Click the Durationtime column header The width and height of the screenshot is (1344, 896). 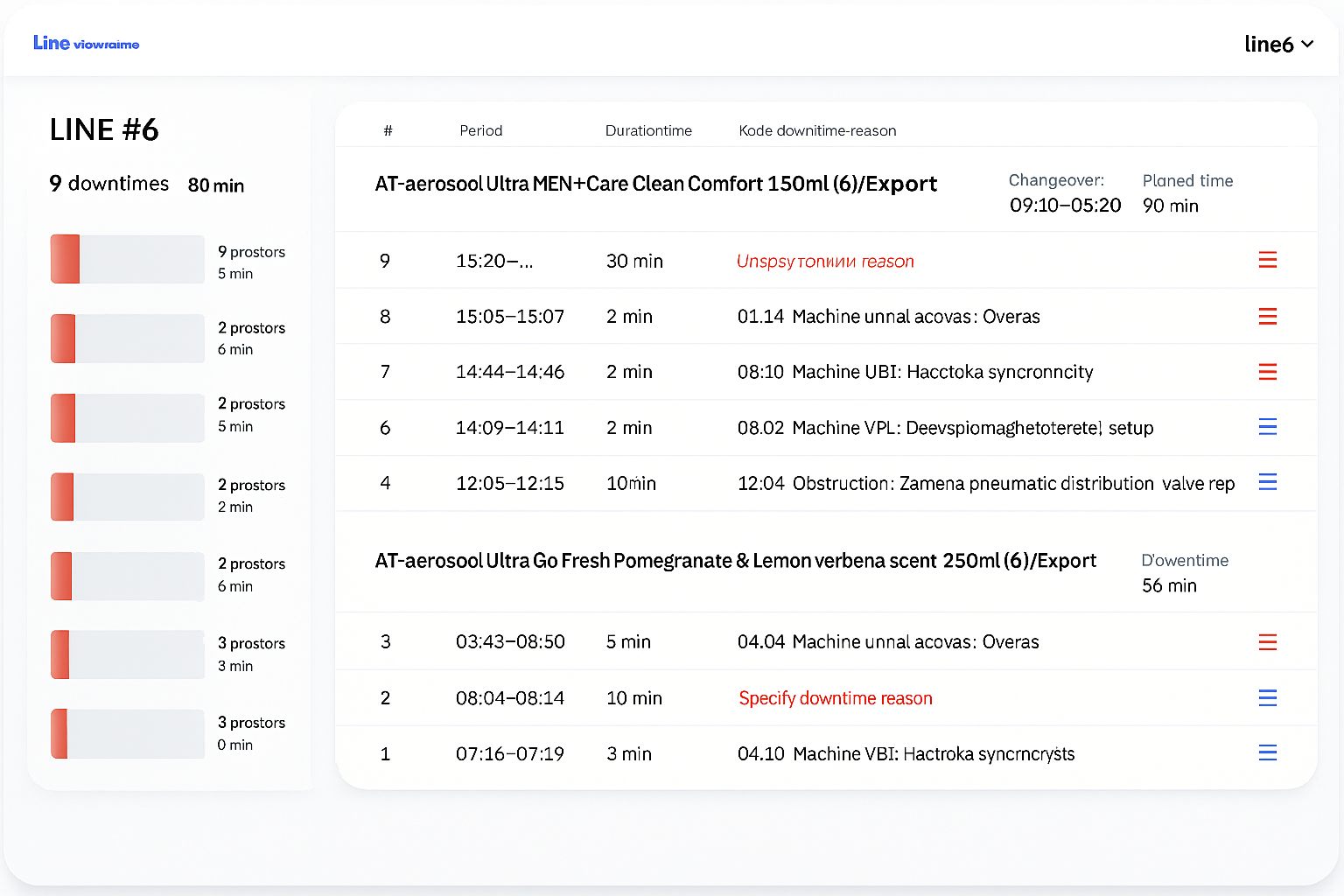coord(648,130)
